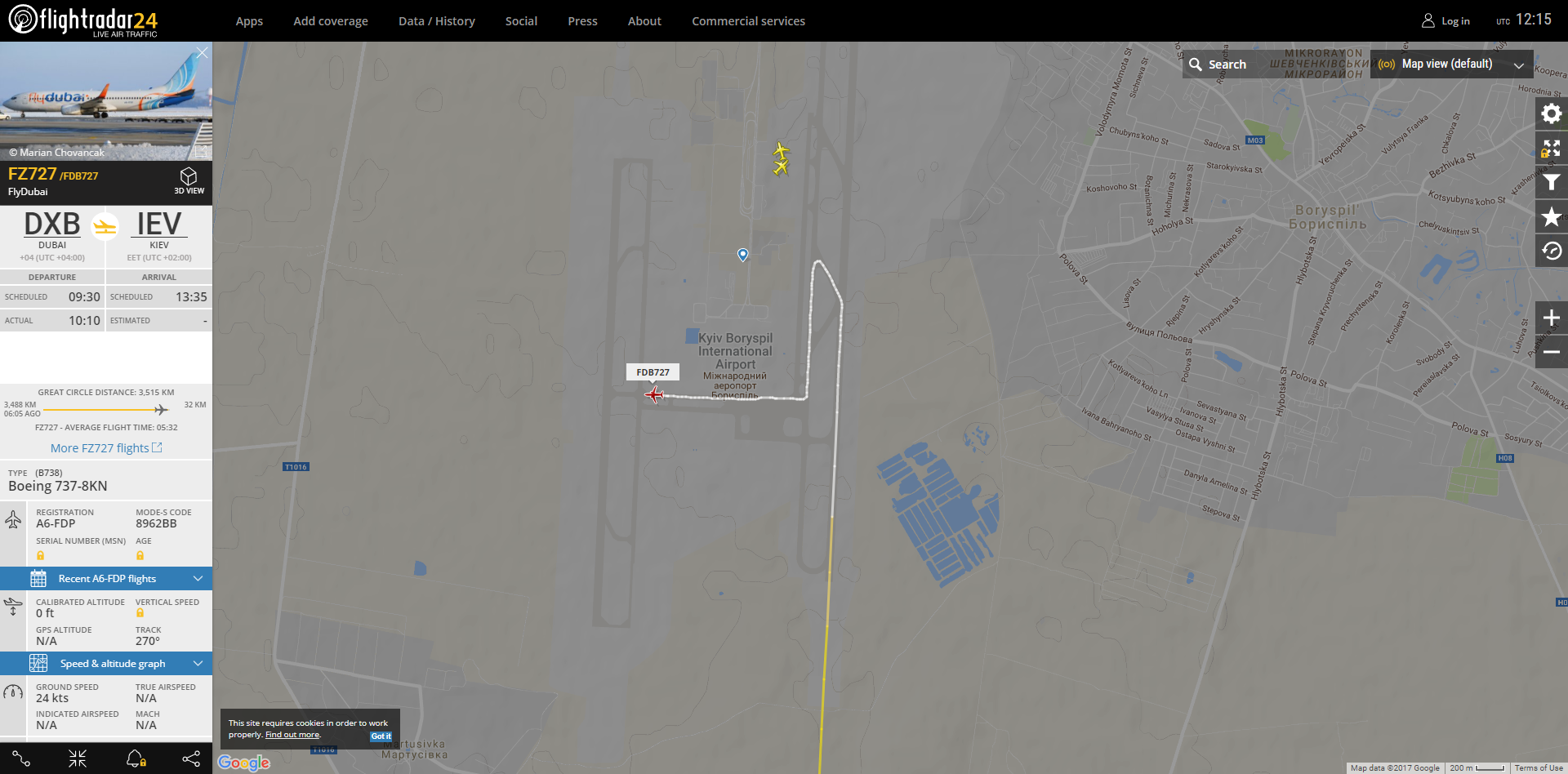Set a flight alert bell icon
The width and height of the screenshot is (1568, 774).
(x=136, y=759)
